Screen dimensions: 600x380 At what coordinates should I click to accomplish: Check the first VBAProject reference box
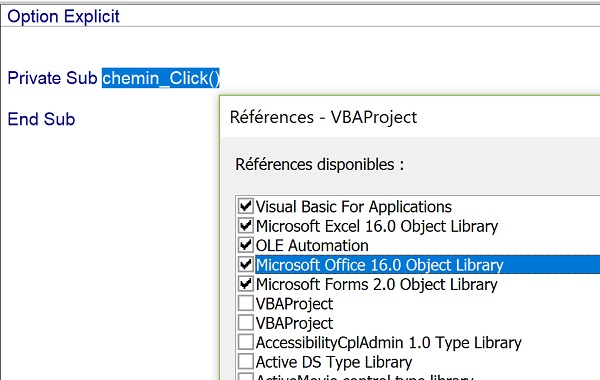[x=245, y=303]
